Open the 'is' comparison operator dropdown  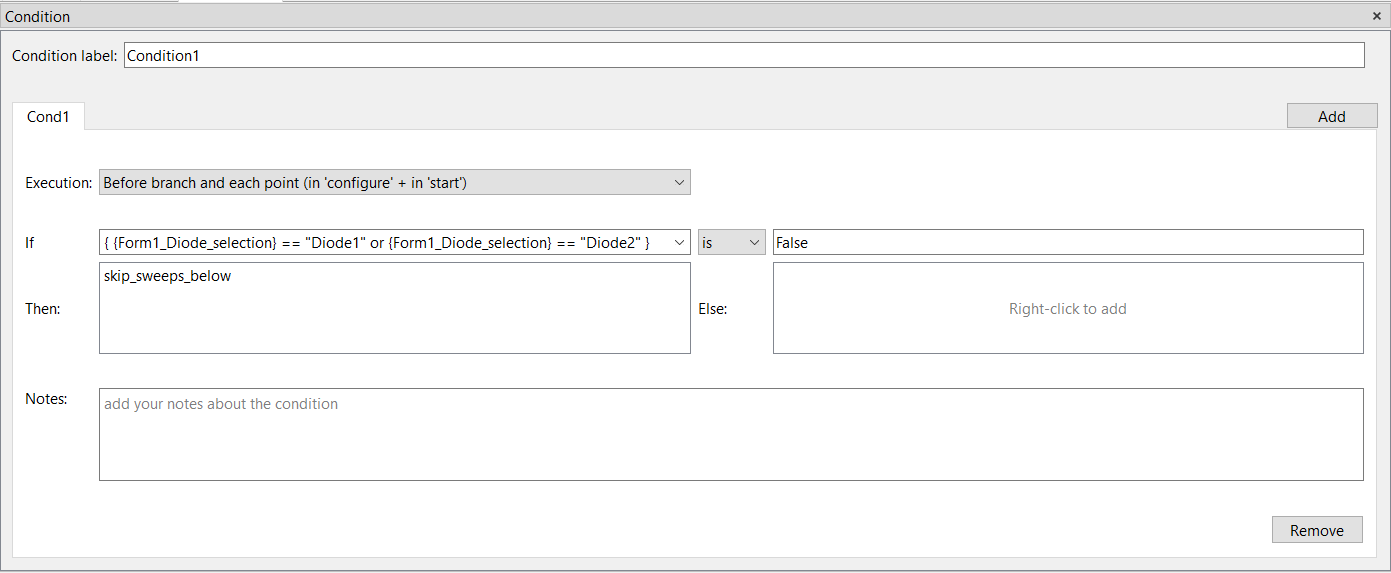click(731, 243)
